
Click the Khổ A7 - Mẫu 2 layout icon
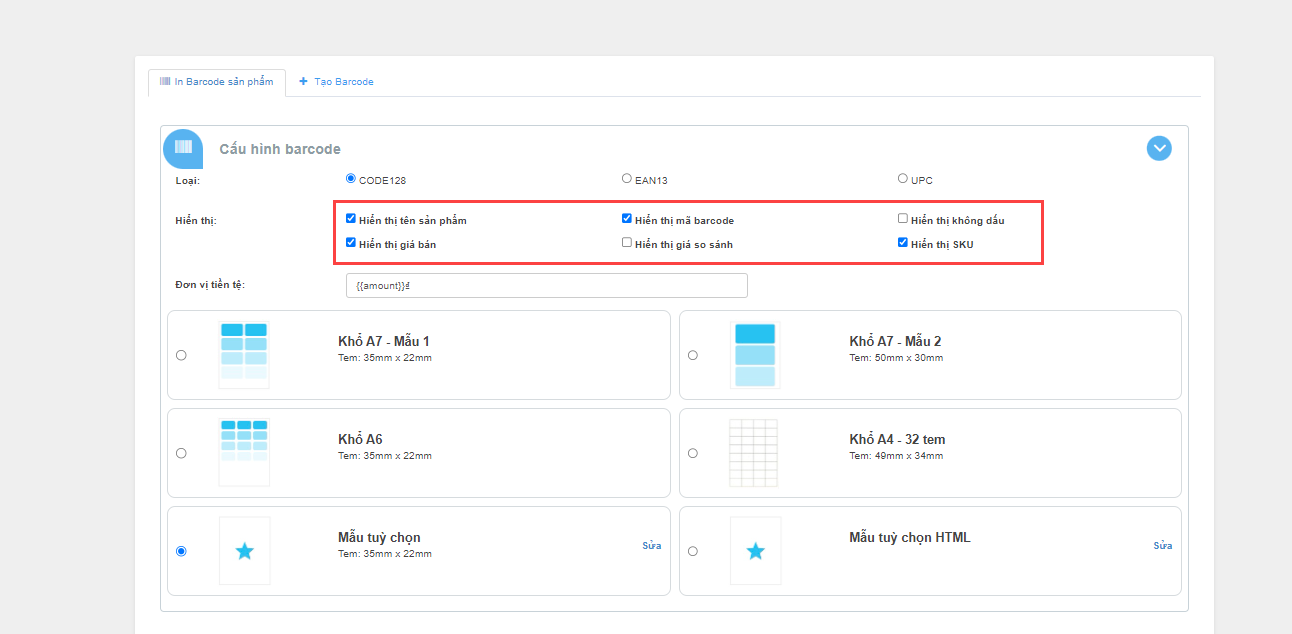pos(755,354)
